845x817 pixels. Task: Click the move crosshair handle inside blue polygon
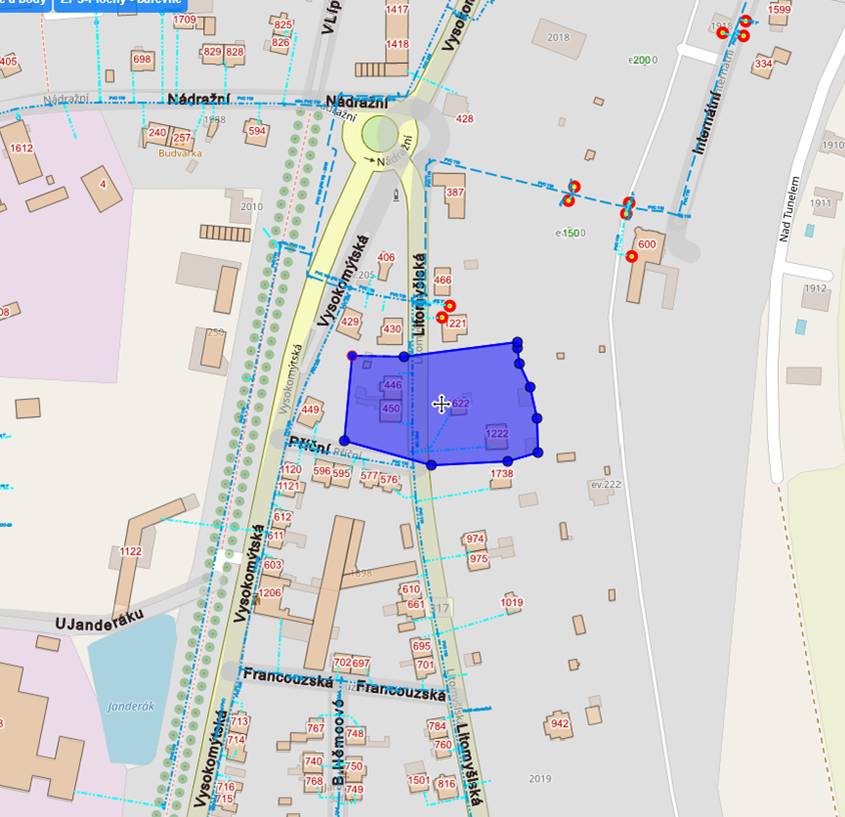click(441, 404)
